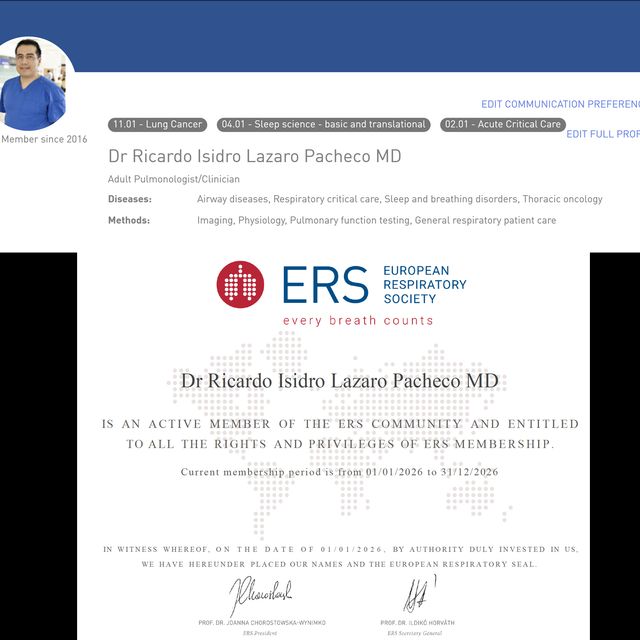Click the ERS President signature
640x640 pixels.
pyautogui.click(x=260, y=596)
